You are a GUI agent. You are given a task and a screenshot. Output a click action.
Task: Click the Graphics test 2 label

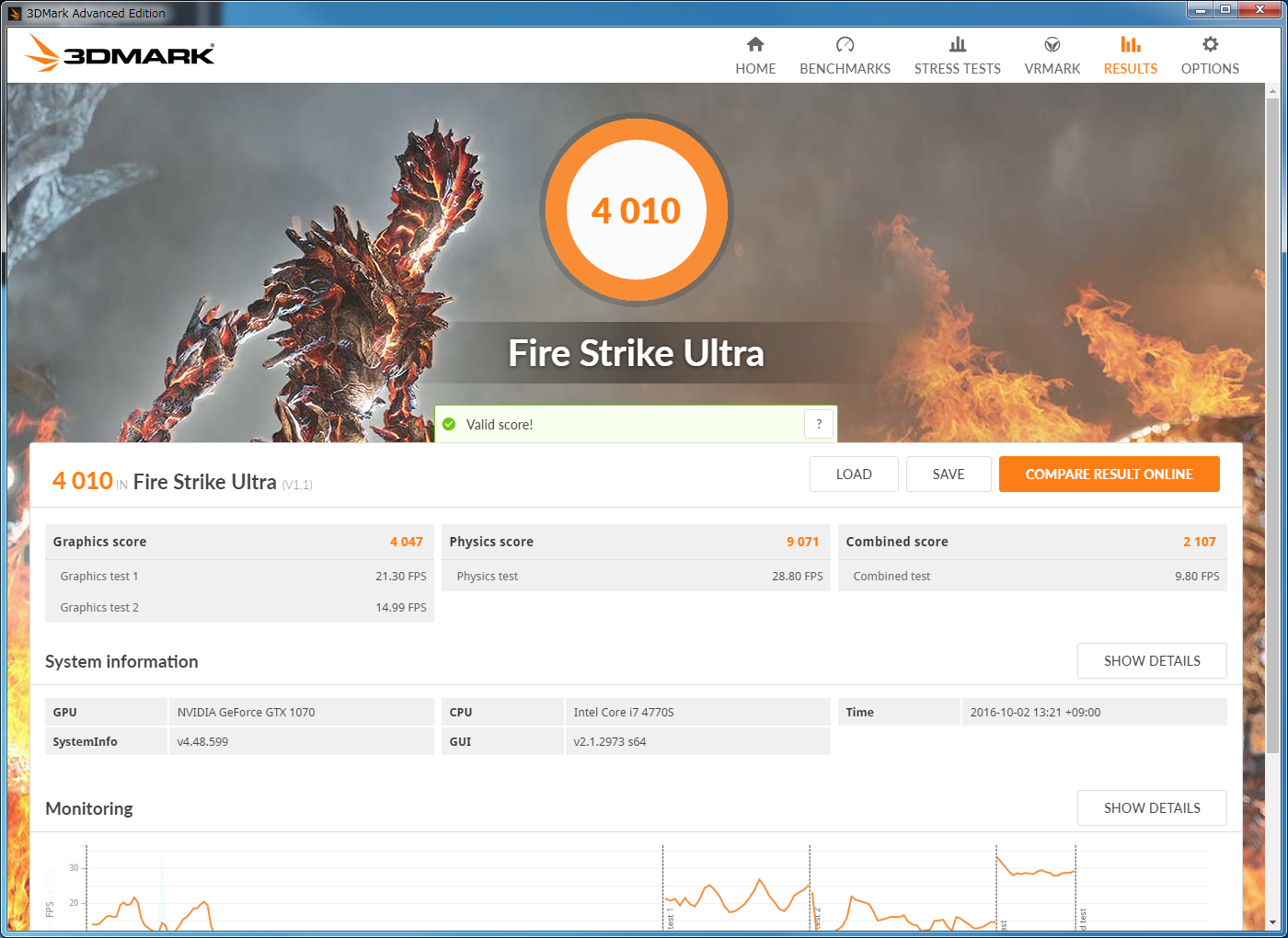[99, 608]
